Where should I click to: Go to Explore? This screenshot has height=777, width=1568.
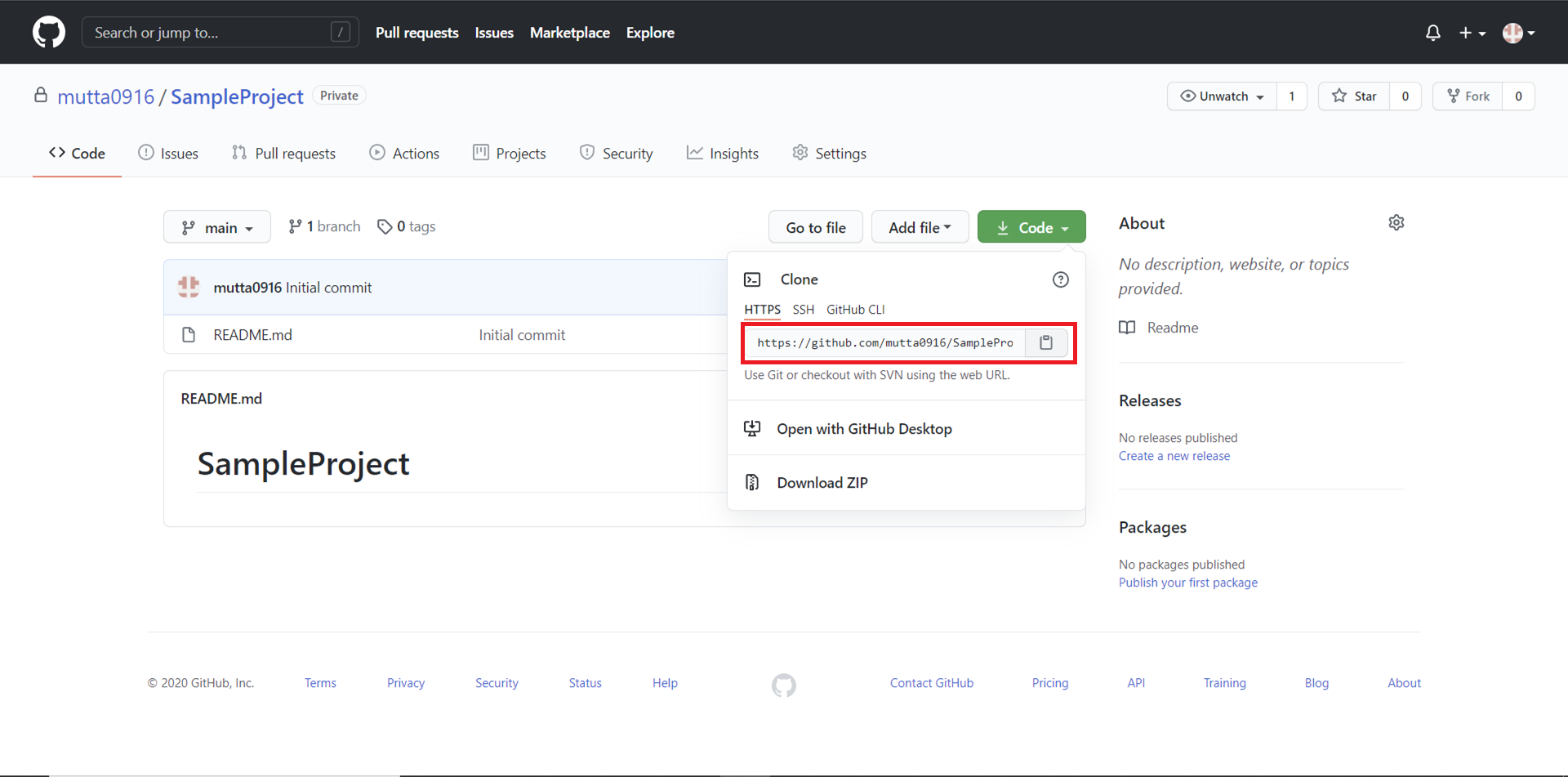coord(650,33)
